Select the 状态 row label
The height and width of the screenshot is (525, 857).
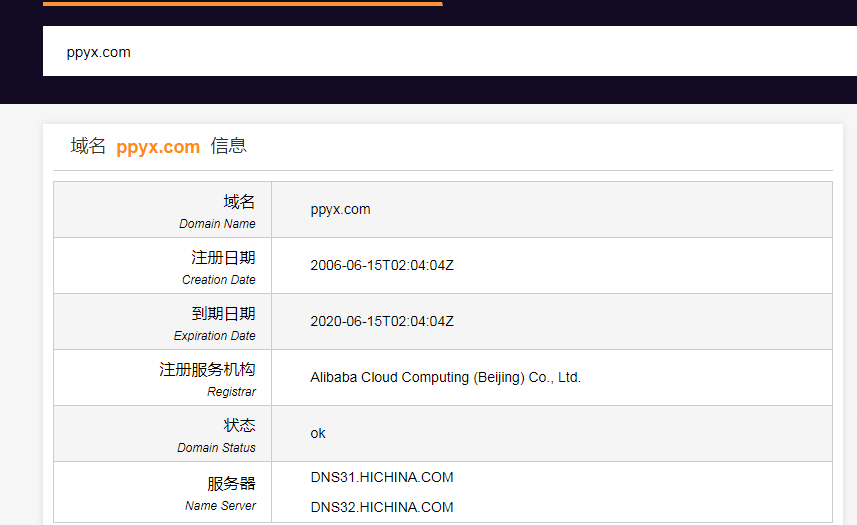[x=239, y=426]
